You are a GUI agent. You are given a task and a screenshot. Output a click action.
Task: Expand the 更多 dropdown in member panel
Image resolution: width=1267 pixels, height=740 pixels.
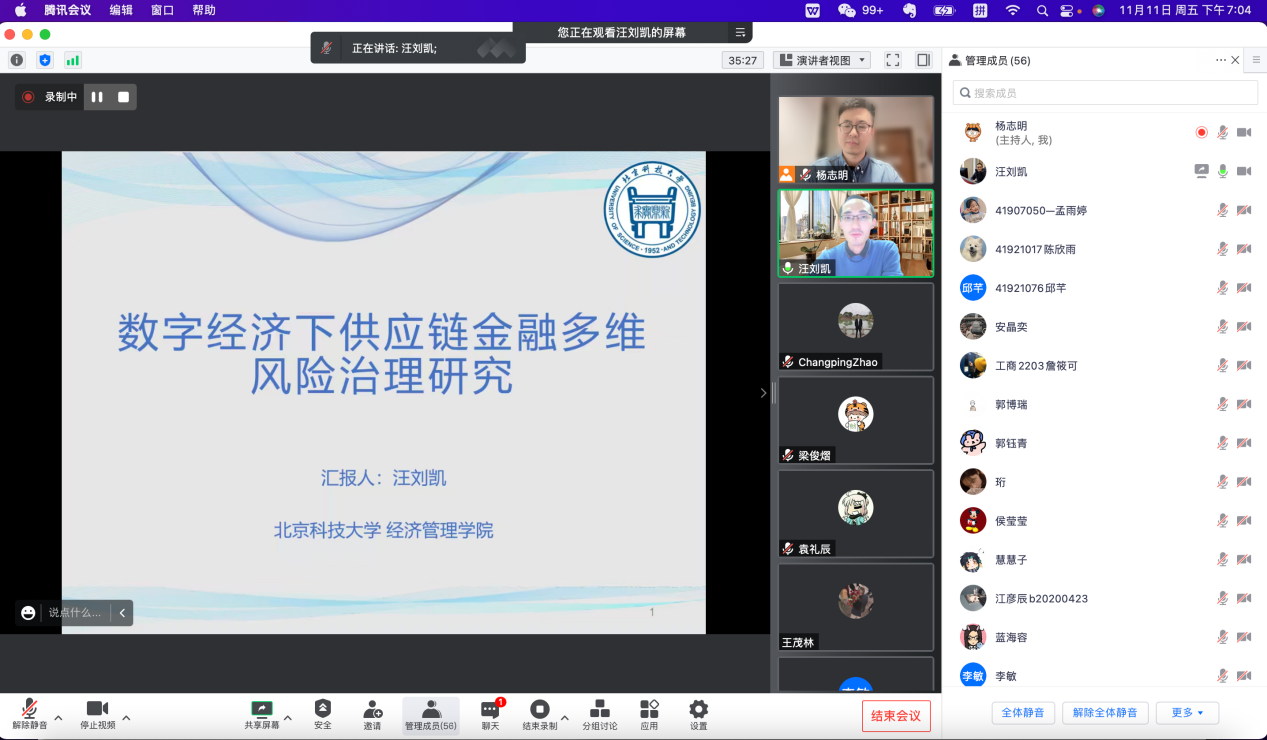pyautogui.click(x=1187, y=713)
